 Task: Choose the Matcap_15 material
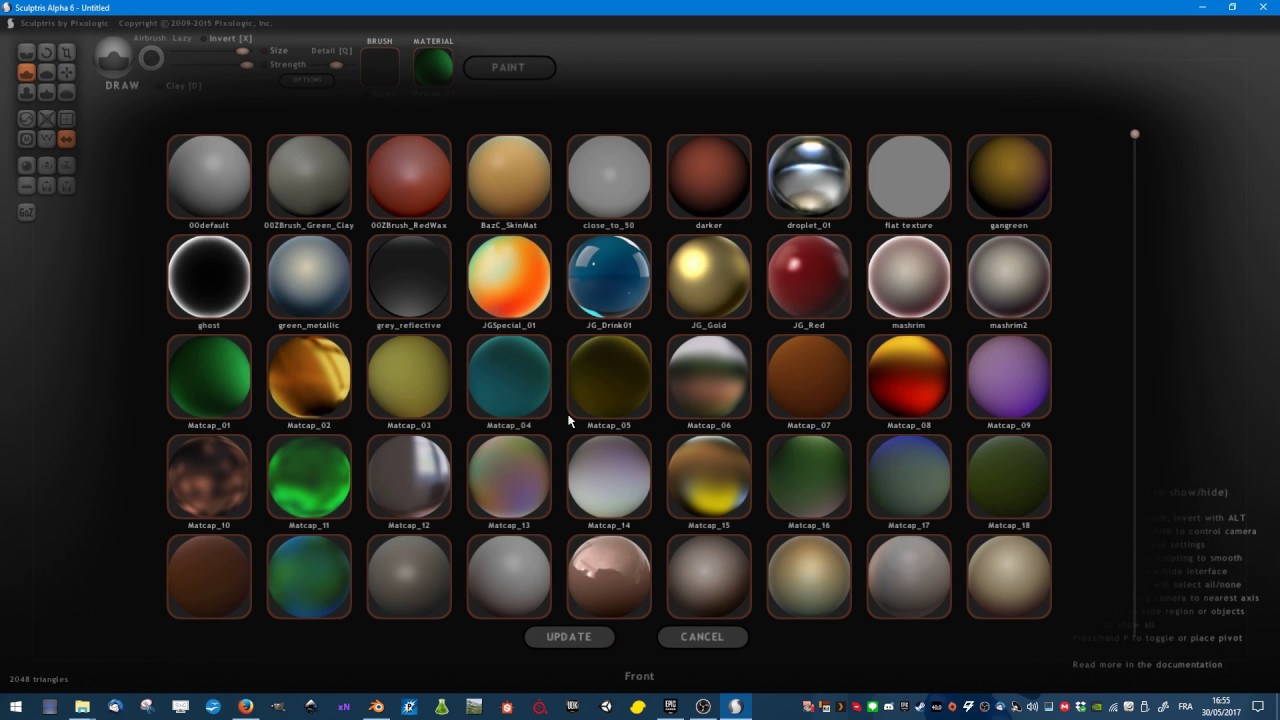(x=709, y=477)
